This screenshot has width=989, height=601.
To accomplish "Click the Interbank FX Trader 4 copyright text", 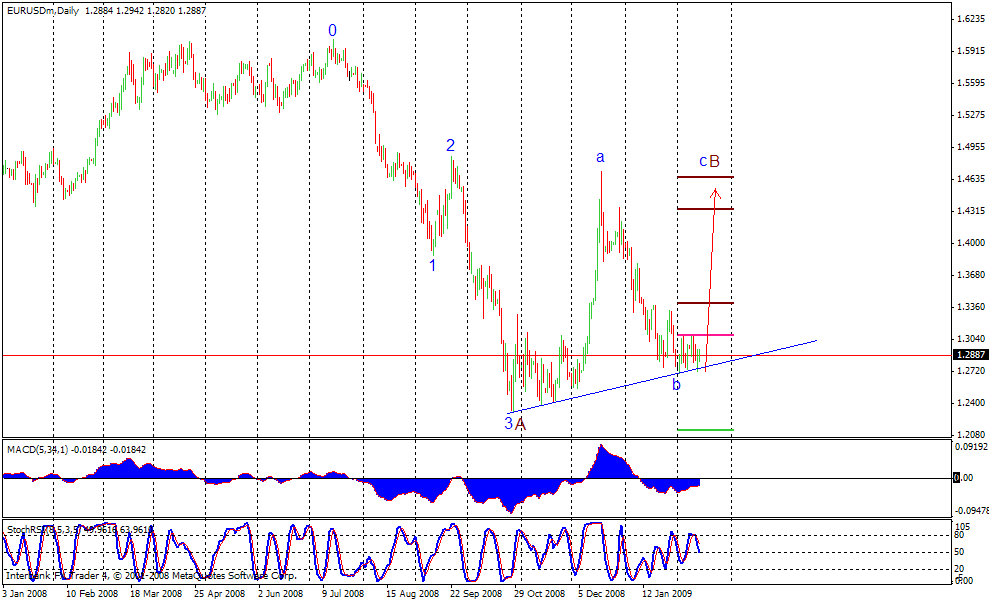I will [x=150, y=576].
